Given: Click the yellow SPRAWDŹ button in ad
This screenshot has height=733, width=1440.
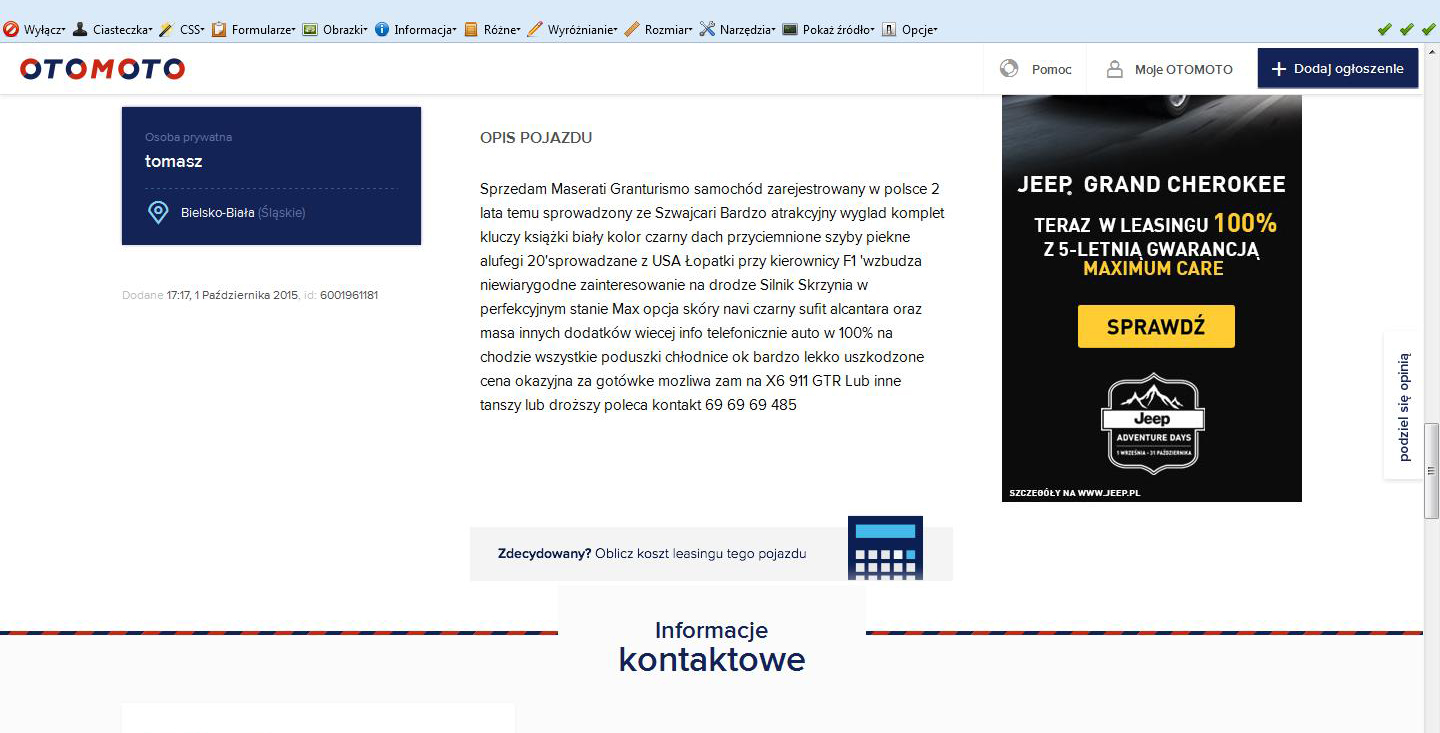Looking at the screenshot, I should (1156, 327).
